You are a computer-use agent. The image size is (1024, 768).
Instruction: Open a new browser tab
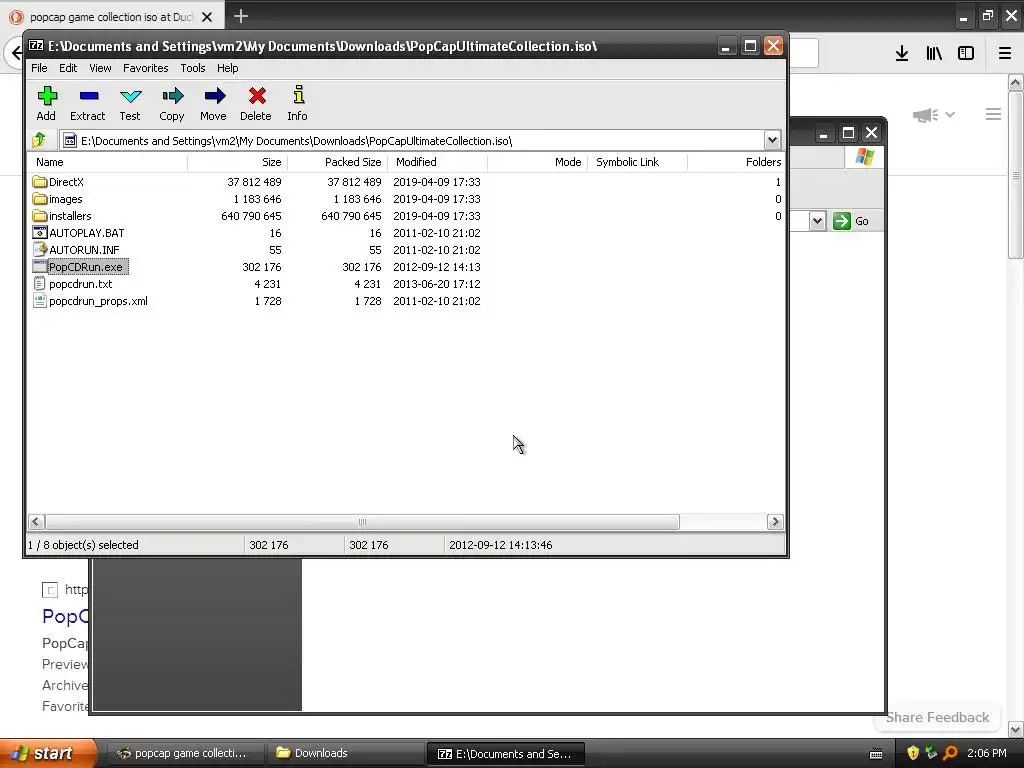coord(240,16)
